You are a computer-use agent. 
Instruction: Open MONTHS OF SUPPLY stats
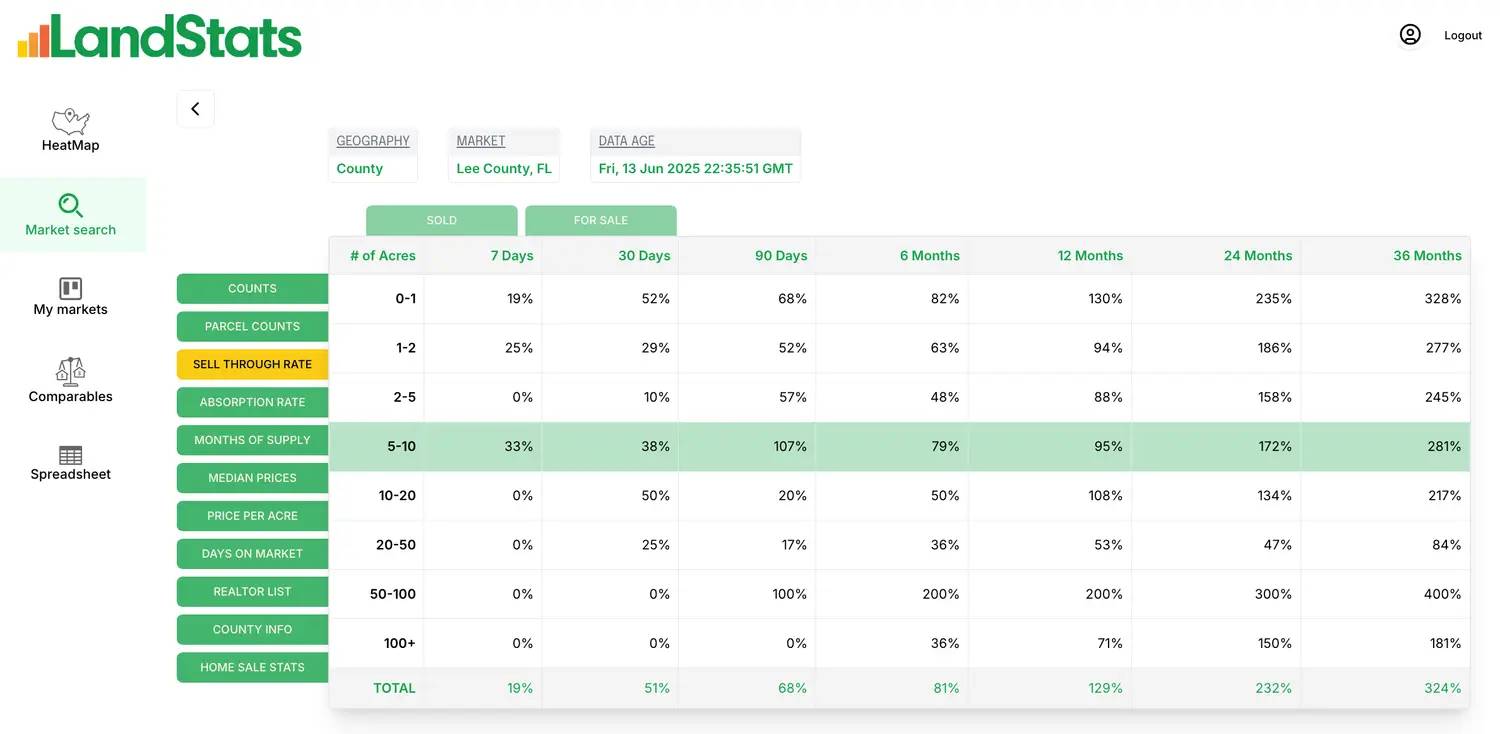[252, 440]
